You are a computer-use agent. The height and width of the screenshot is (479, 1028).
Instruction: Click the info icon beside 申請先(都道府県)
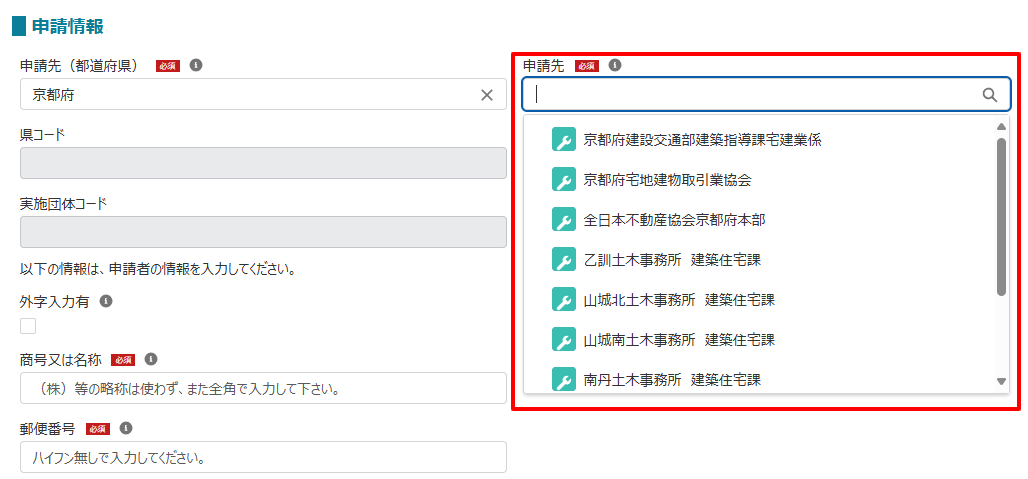[x=196, y=65]
